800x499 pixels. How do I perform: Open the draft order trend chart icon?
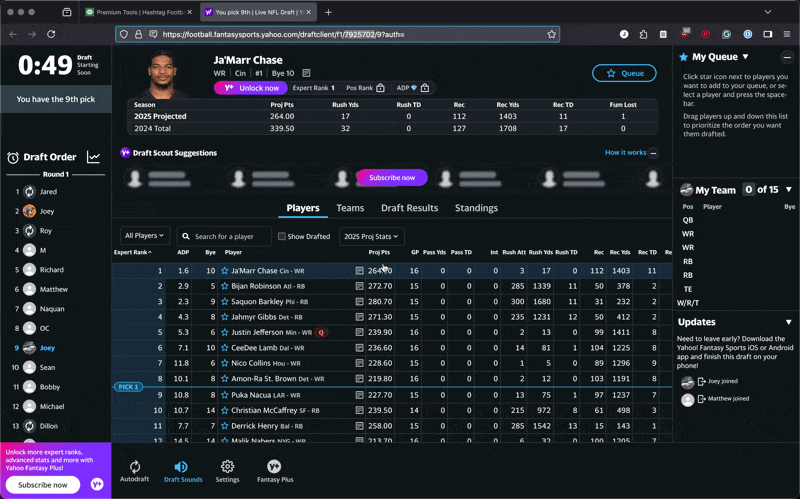(93, 157)
